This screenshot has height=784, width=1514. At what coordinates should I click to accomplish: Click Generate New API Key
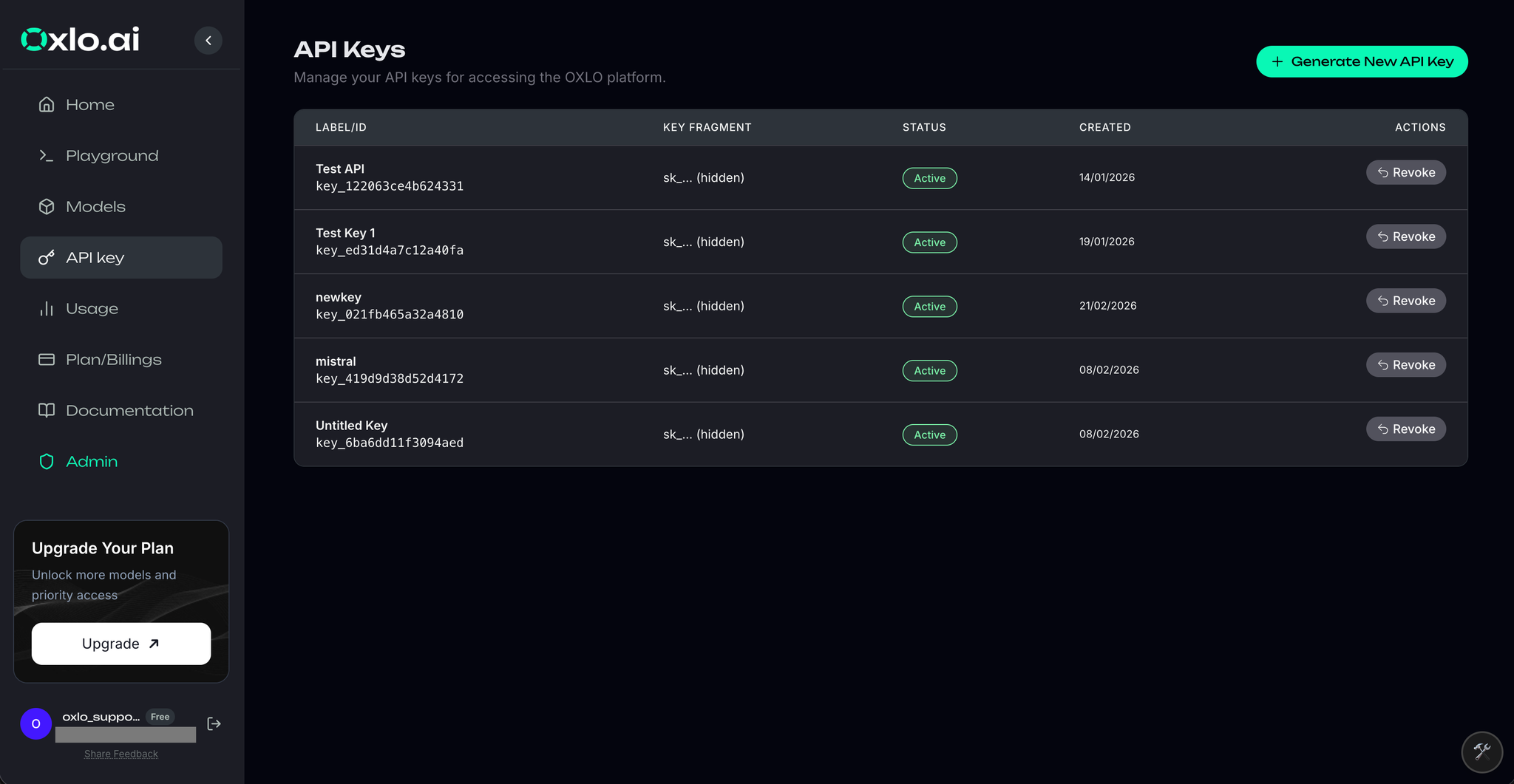coord(1362,61)
